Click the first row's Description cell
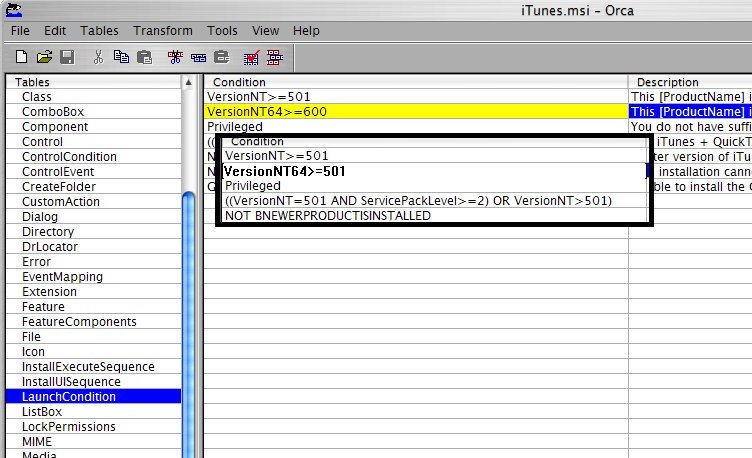 [x=691, y=96]
